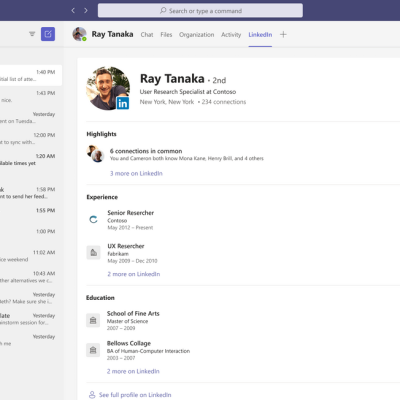Click the School of Fine Arts icon
The image size is (400, 400).
[x=93, y=320]
